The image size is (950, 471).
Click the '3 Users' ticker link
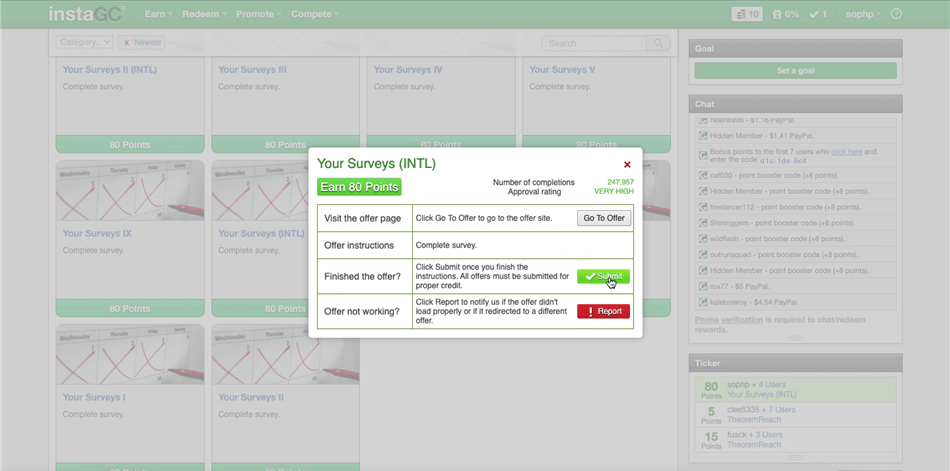tap(769, 435)
